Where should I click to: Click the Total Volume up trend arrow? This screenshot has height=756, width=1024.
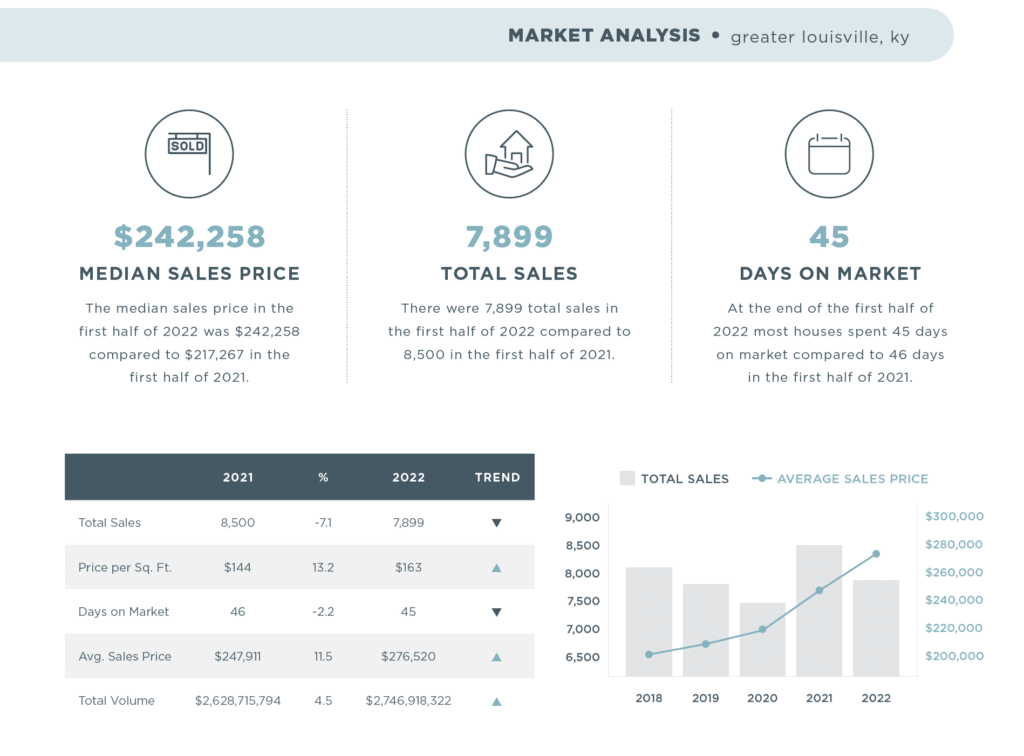click(x=496, y=702)
